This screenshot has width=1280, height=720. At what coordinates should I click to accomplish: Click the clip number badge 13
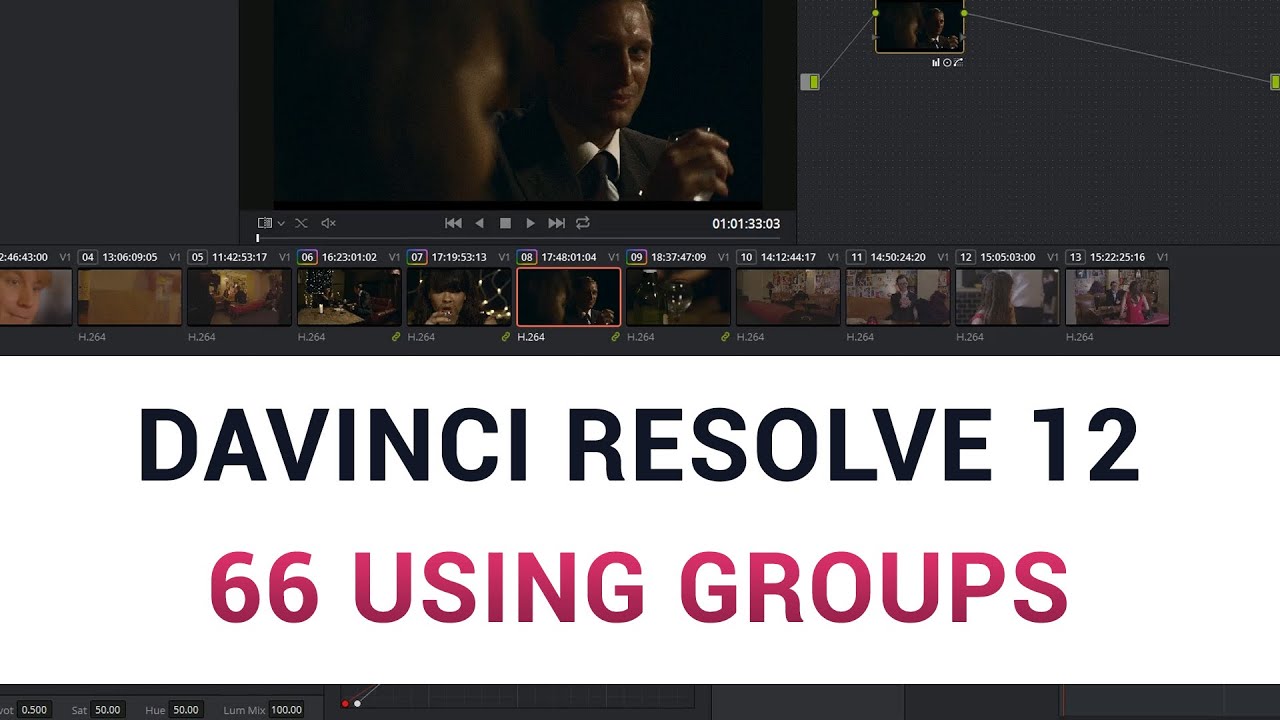click(x=1075, y=257)
